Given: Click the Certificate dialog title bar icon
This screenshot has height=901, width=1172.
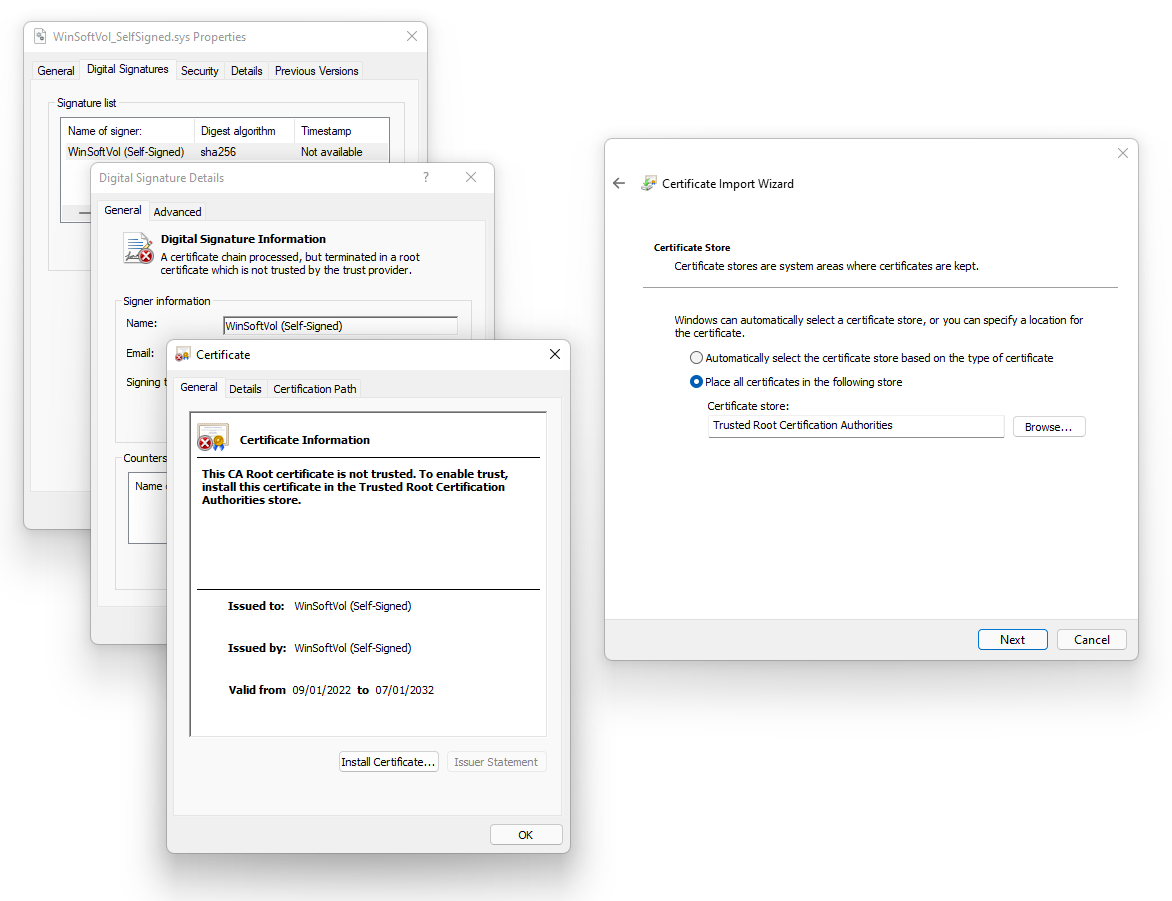Looking at the screenshot, I should [182, 354].
